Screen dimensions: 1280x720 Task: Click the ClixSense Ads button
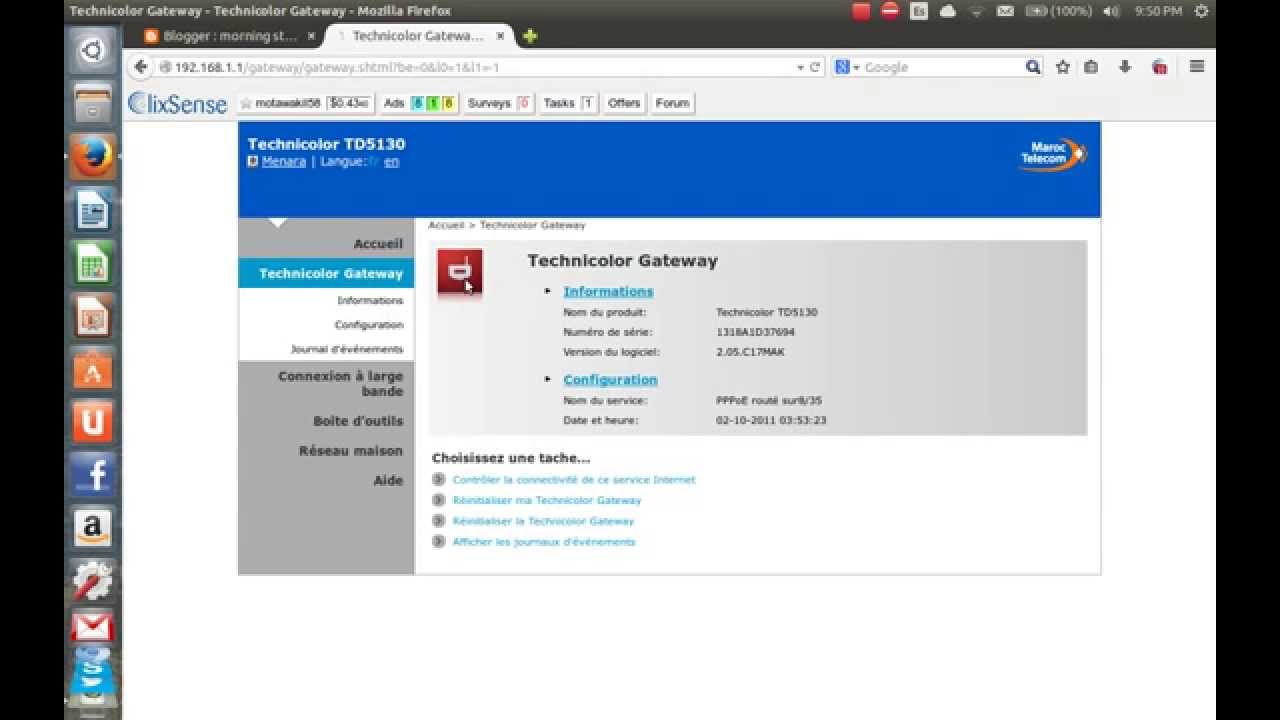tap(419, 103)
